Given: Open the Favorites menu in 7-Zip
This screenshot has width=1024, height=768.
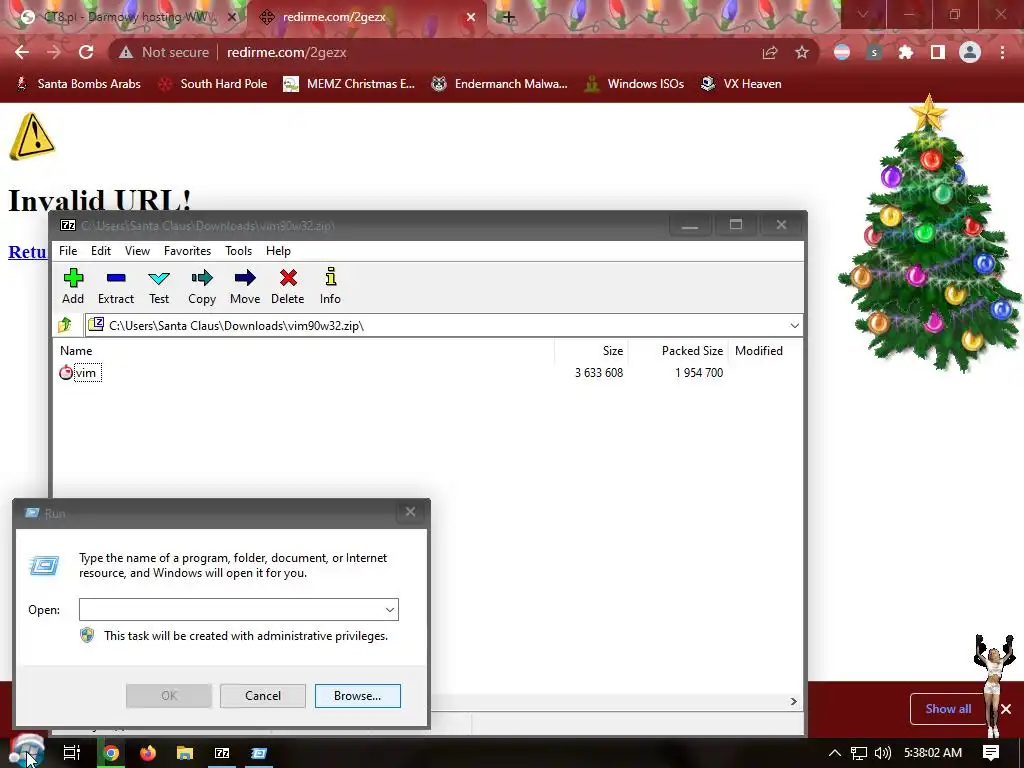Looking at the screenshot, I should tap(187, 251).
